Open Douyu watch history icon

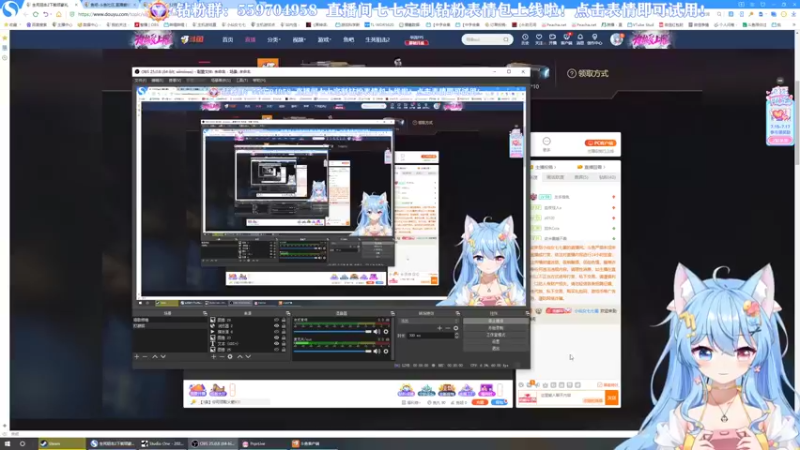525,39
